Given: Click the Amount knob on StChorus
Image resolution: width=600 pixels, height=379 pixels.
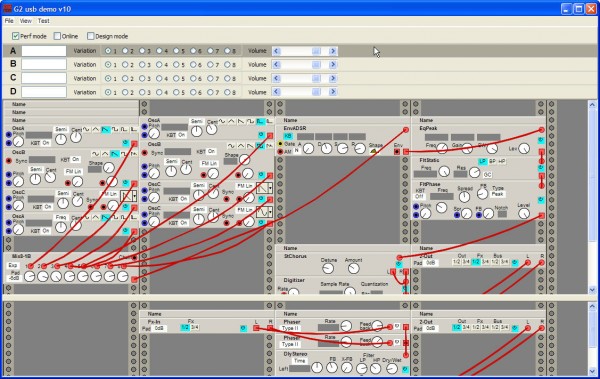Looking at the screenshot, I should pyautogui.click(x=354, y=269).
